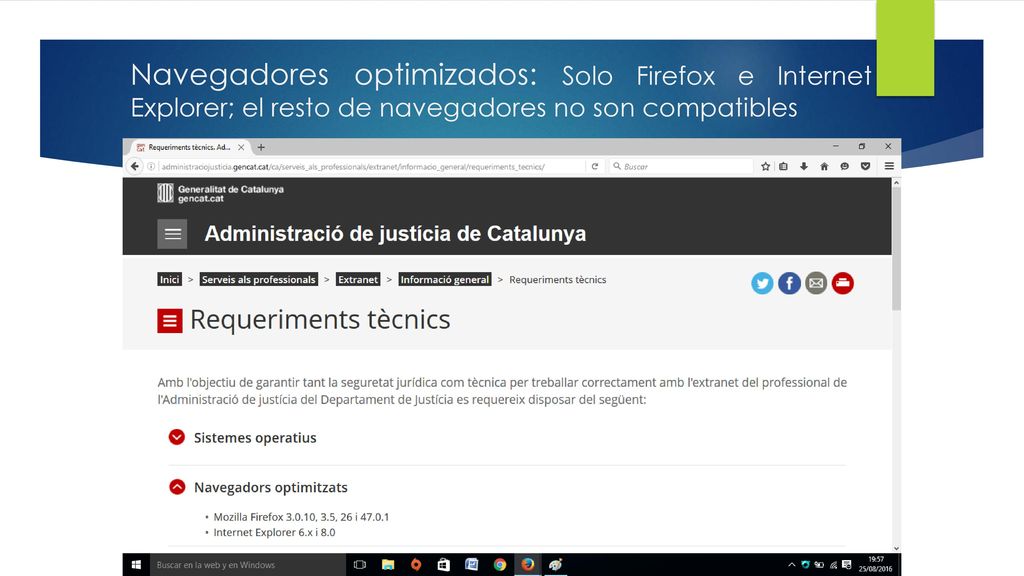Screen dimensions: 1024x576
Task: Open Word from the taskbar
Action: tap(472, 565)
